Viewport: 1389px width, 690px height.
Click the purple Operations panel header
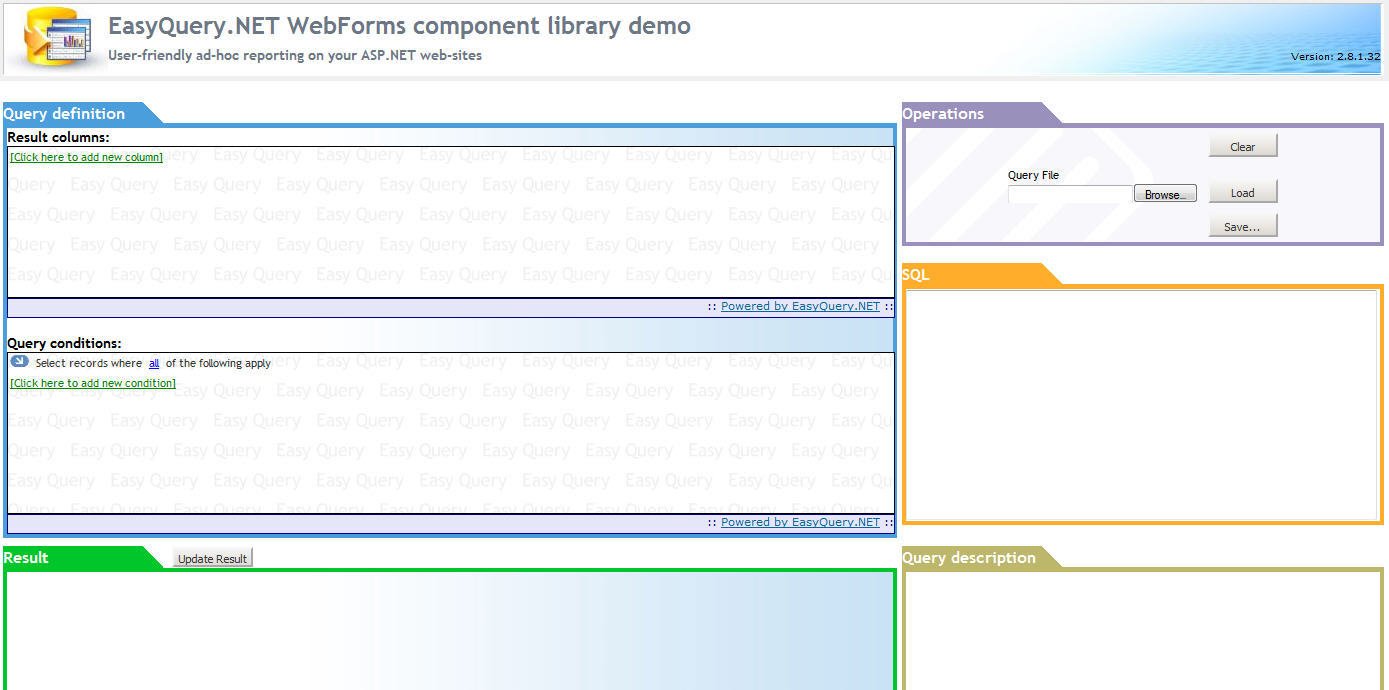[943, 113]
